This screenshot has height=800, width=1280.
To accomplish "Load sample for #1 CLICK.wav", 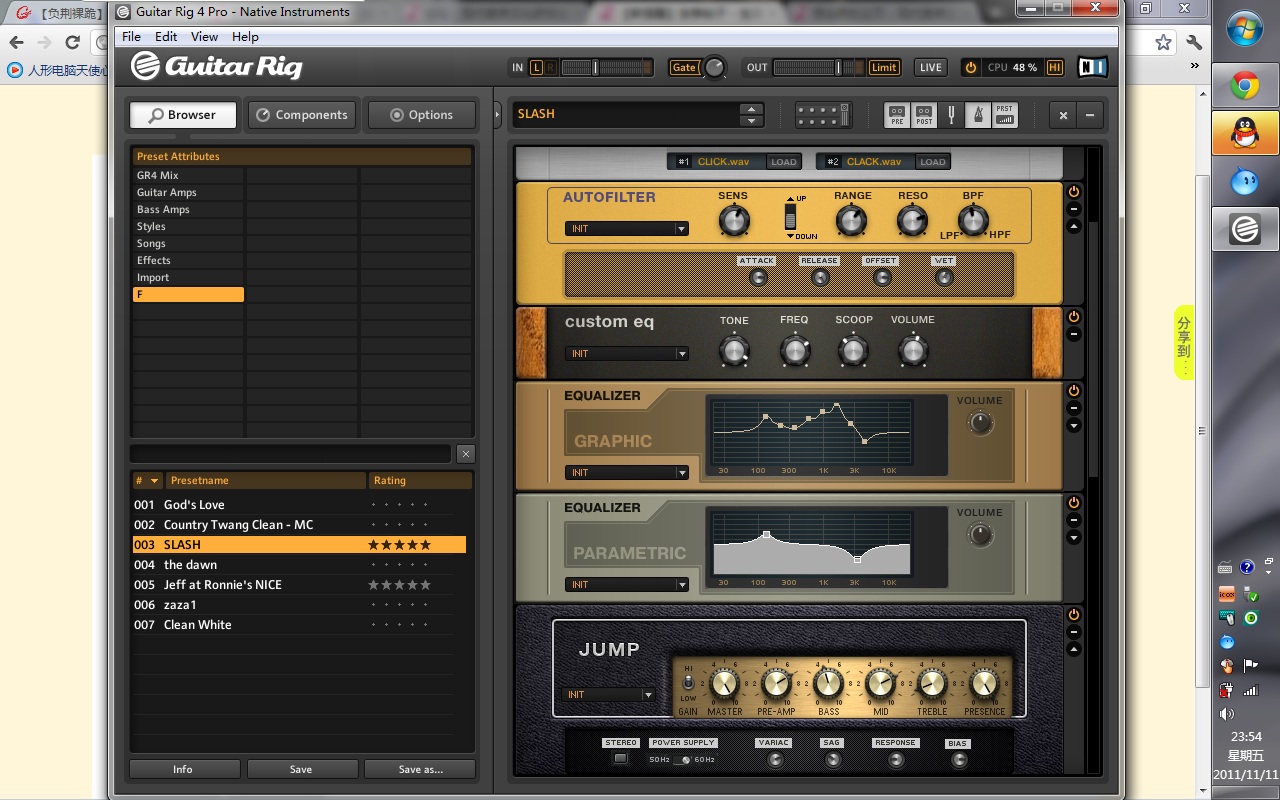I will coord(784,162).
